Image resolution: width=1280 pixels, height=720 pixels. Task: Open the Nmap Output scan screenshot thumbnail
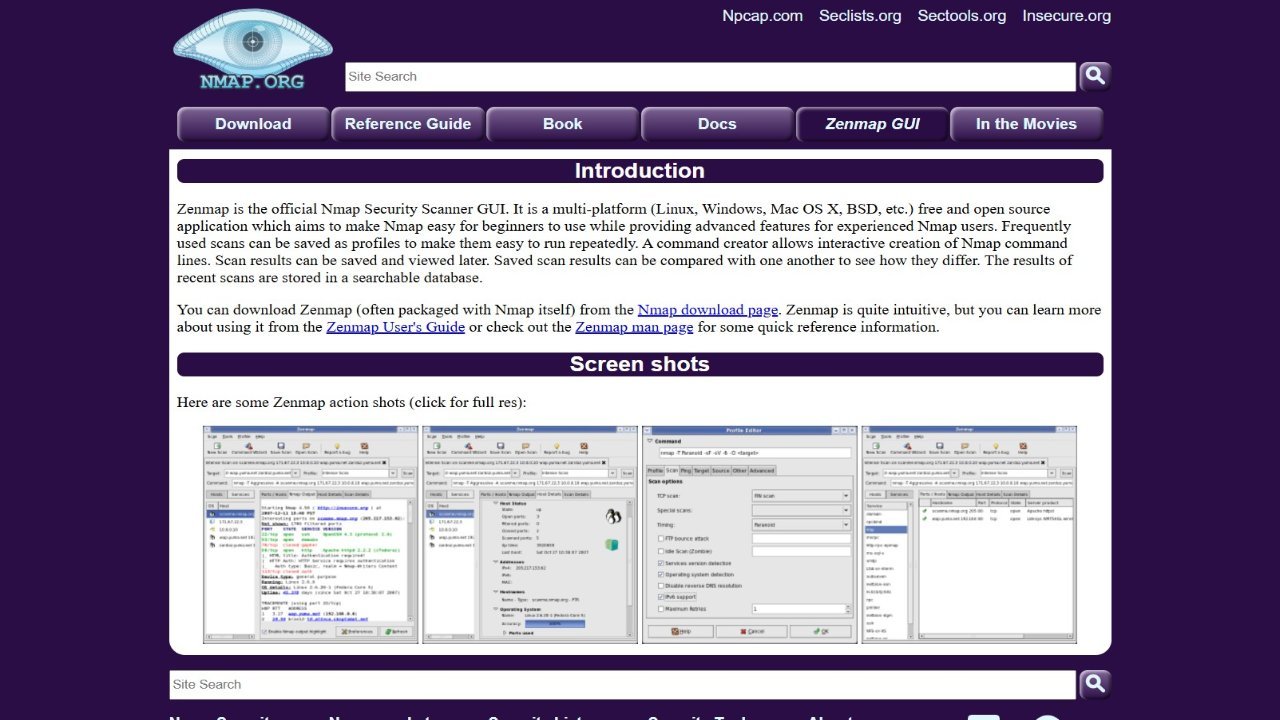310,534
